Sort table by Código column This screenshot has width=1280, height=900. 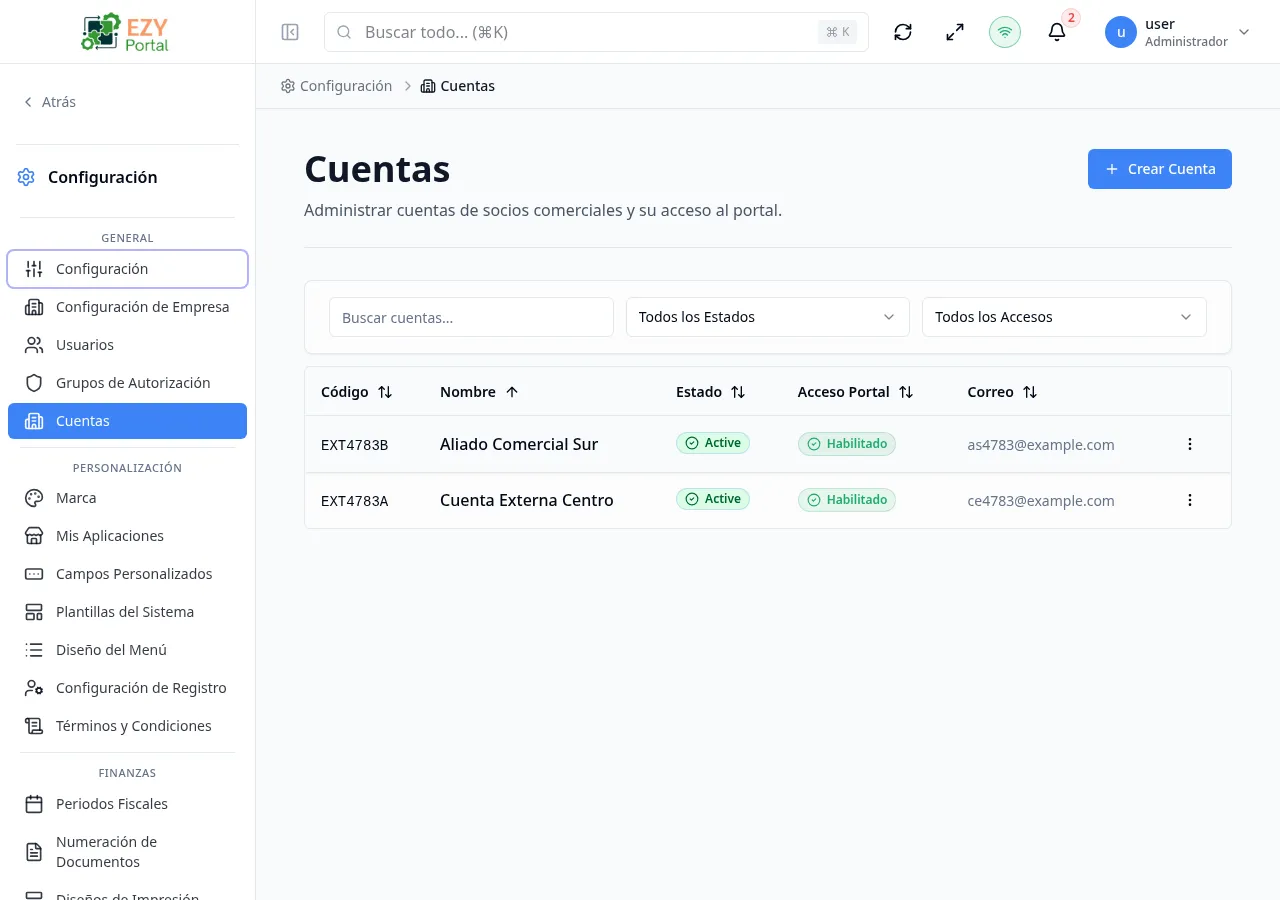357,392
